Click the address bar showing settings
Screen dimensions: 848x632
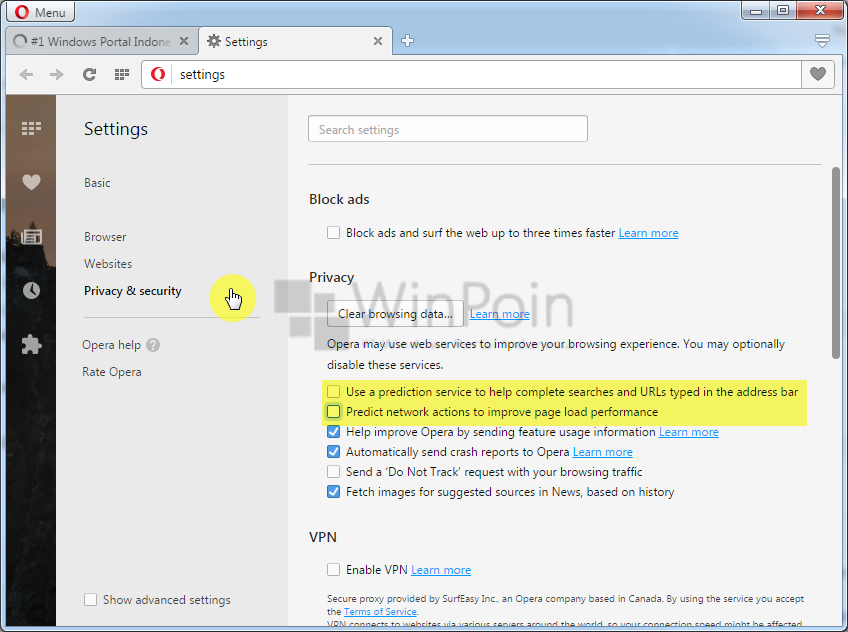pos(487,75)
